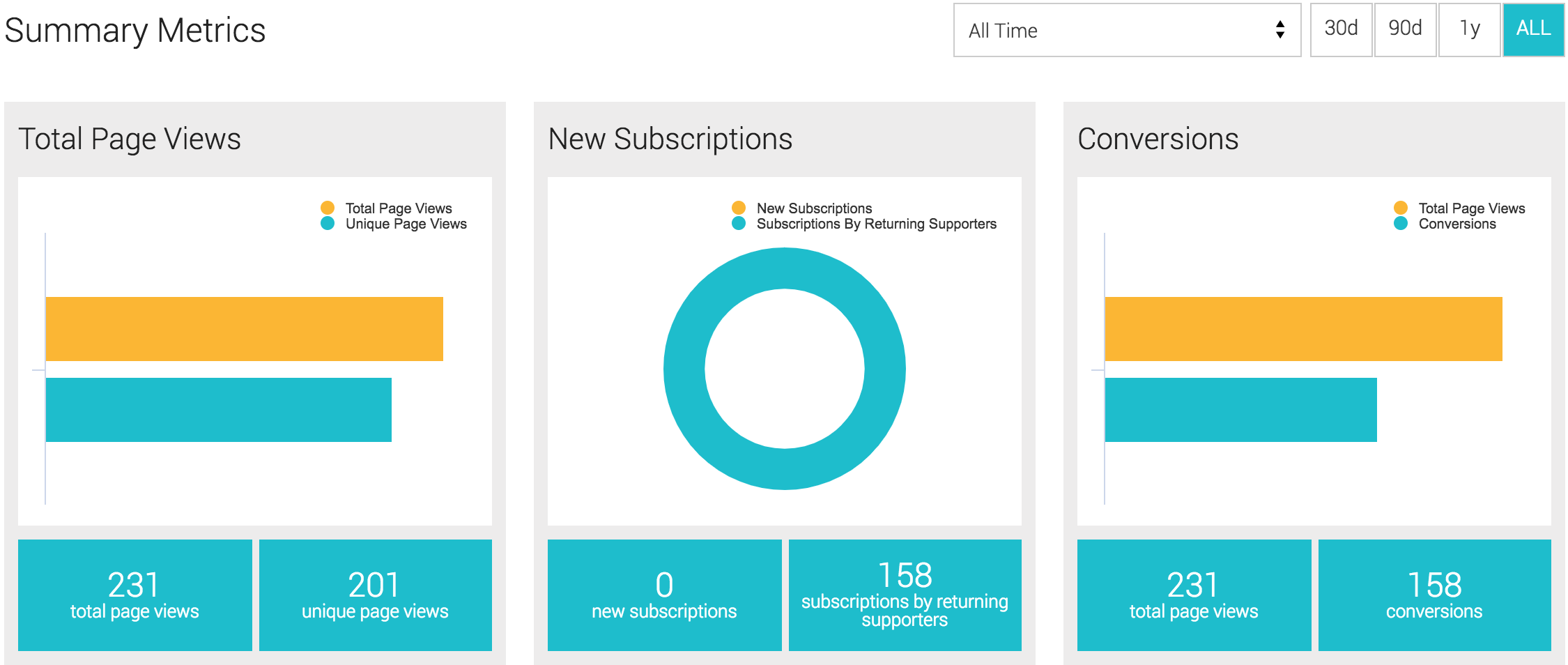Screen dimensions: 1568x665
Task: Click the New Subscriptions panel title
Action: click(x=670, y=139)
